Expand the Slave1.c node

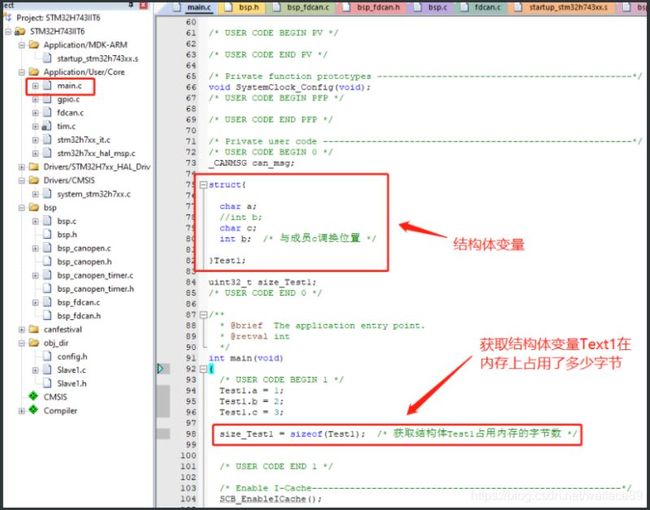tap(35, 370)
